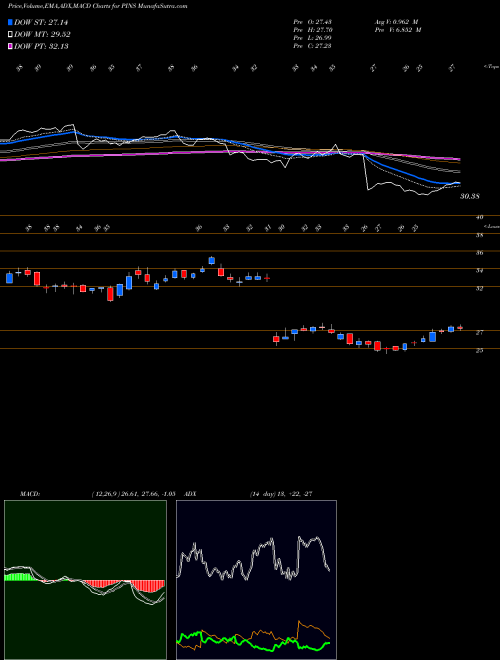Click the 32 price axis label
Image resolution: width=500 pixels, height=660 pixels.
point(479,289)
